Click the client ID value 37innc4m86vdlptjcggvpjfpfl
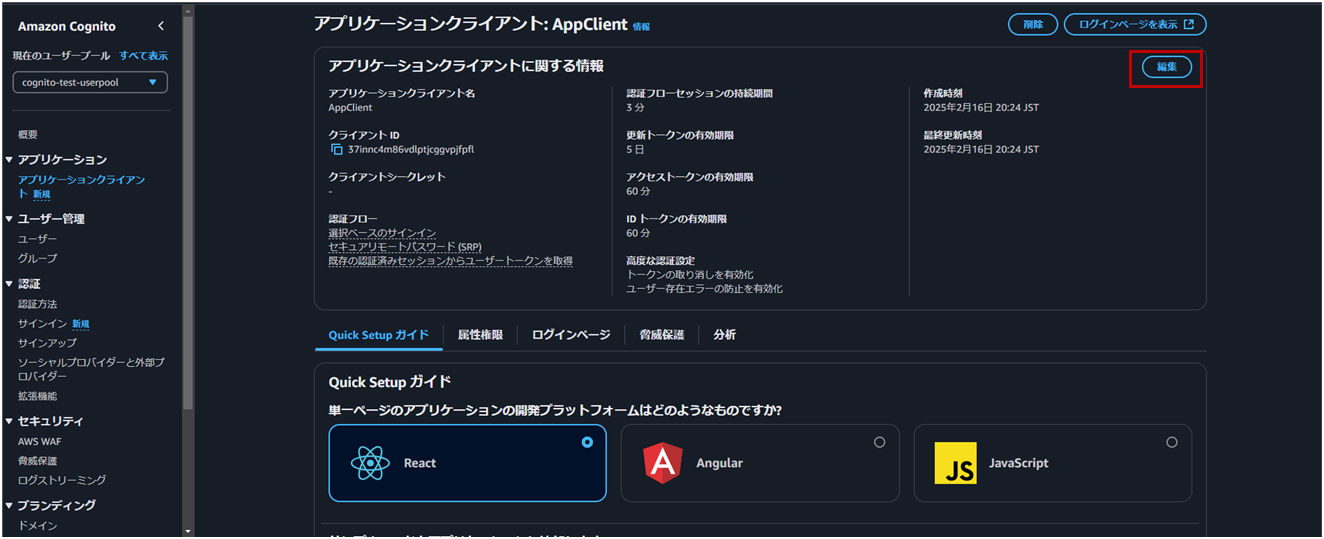The width and height of the screenshot is (1324, 539). [x=411, y=149]
